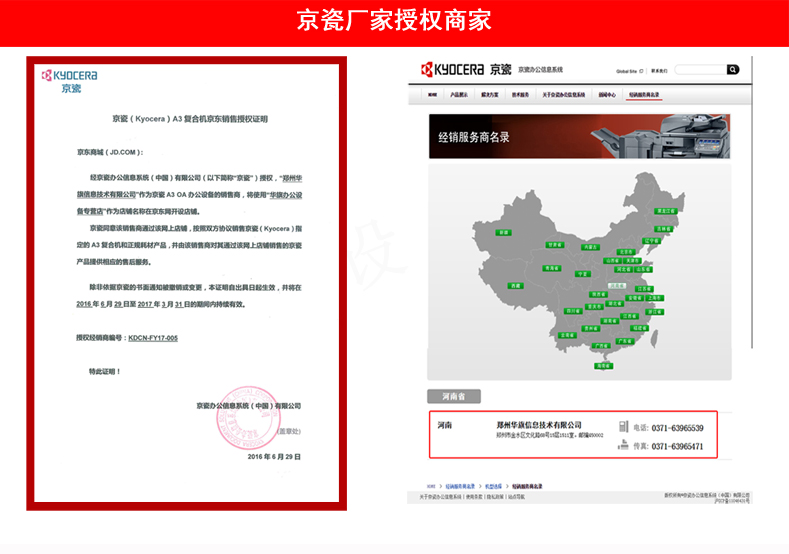Click the 经销服务商名录 copier banner
The width and height of the screenshot is (789, 554).
(x=579, y=136)
